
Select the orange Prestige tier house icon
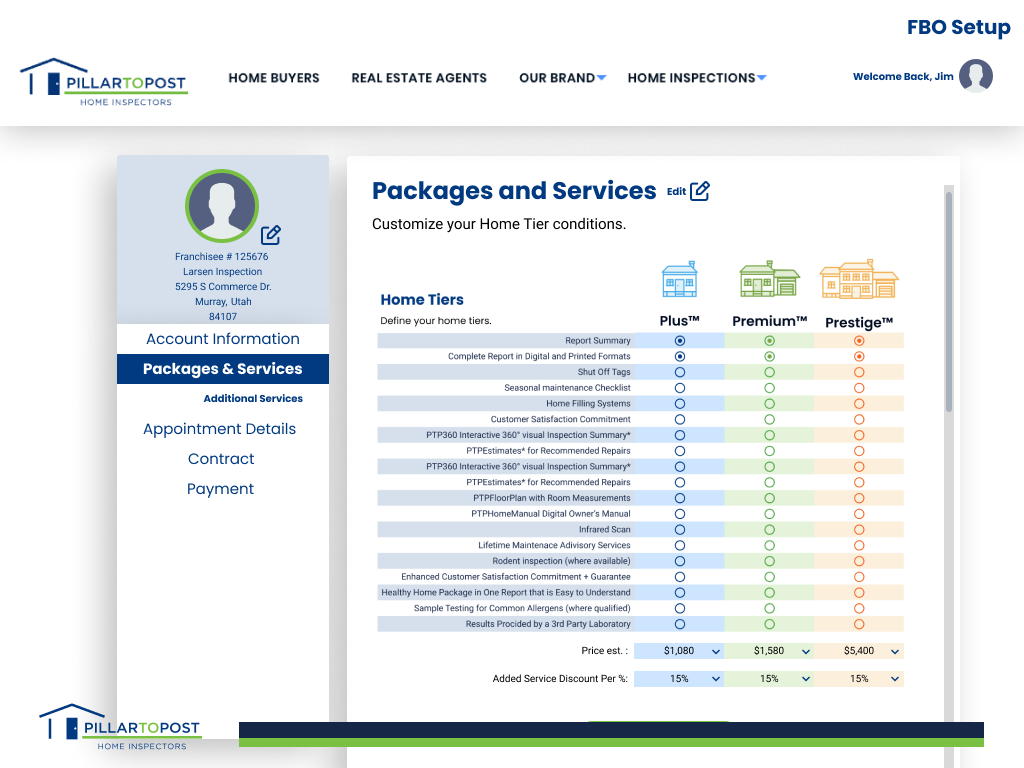click(x=859, y=280)
